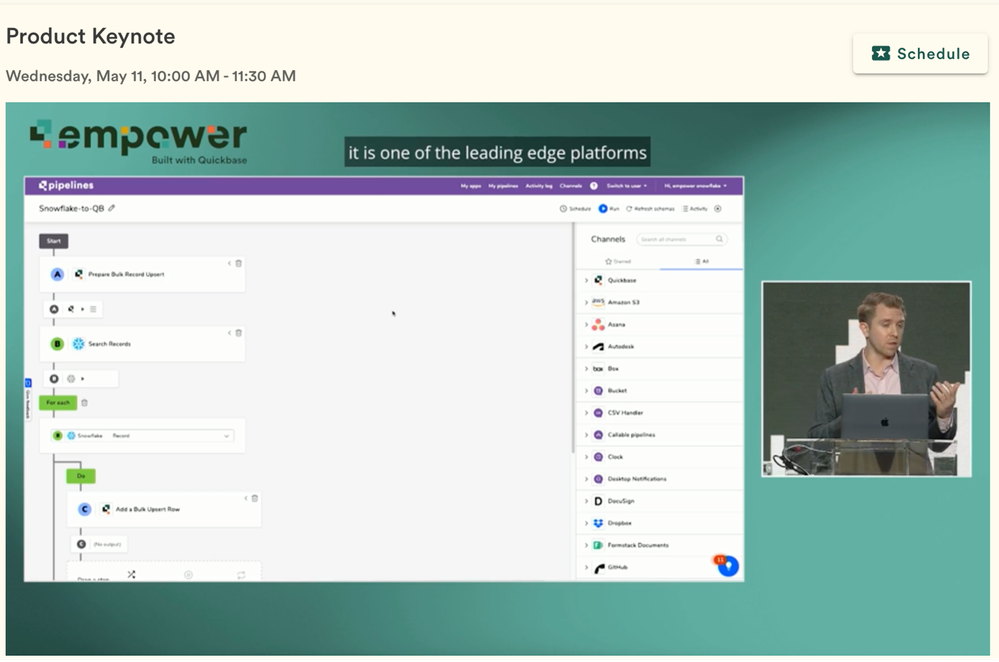Screen dimensions: 999x662
Task: Collapse the Add a Bulk Upsert Row arrow
Action: 245,498
